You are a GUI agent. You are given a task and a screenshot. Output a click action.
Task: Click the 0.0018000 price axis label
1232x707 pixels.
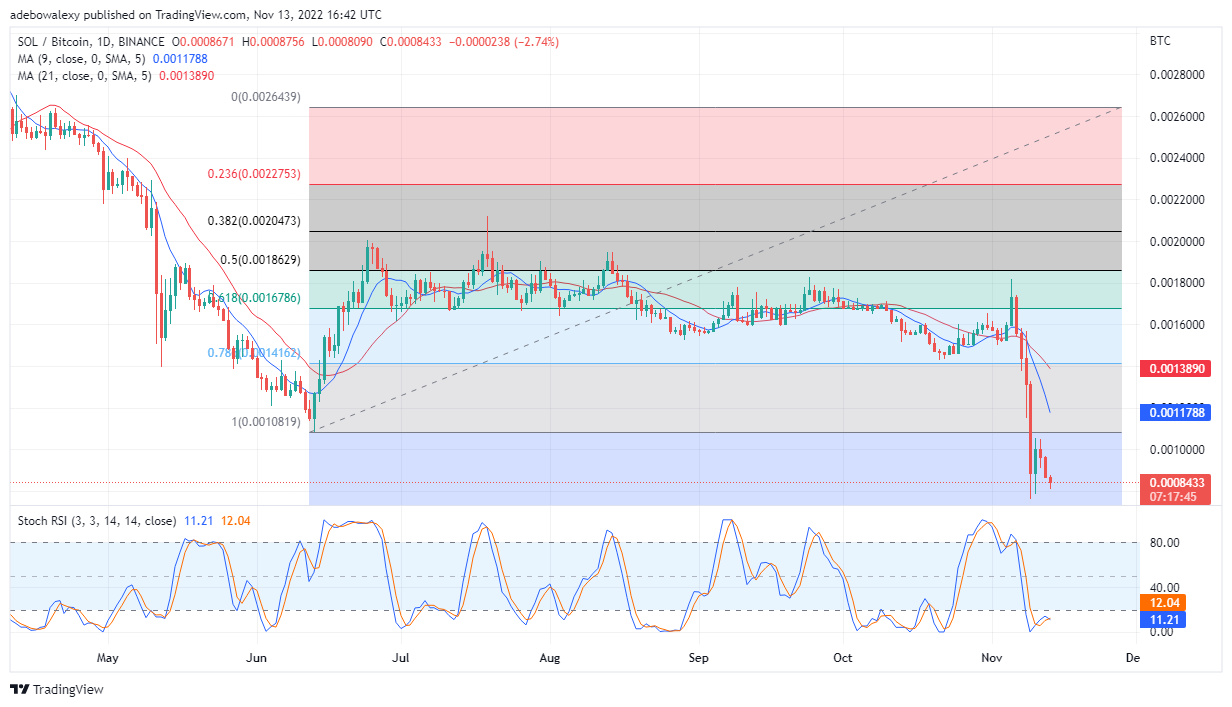pyautogui.click(x=1177, y=283)
